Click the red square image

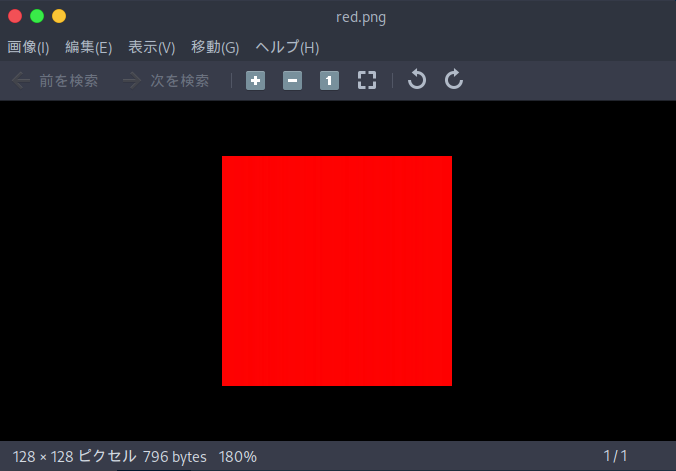[x=337, y=270]
